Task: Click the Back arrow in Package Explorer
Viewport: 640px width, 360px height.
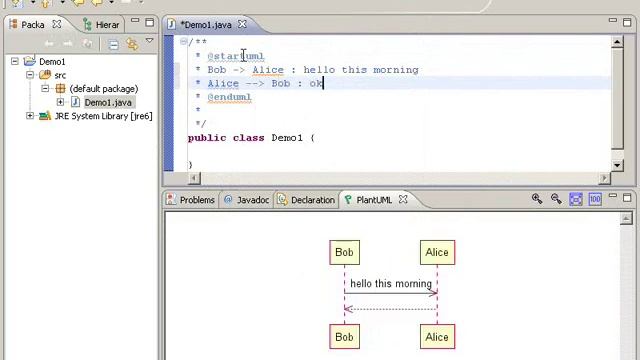Action: click(49, 44)
